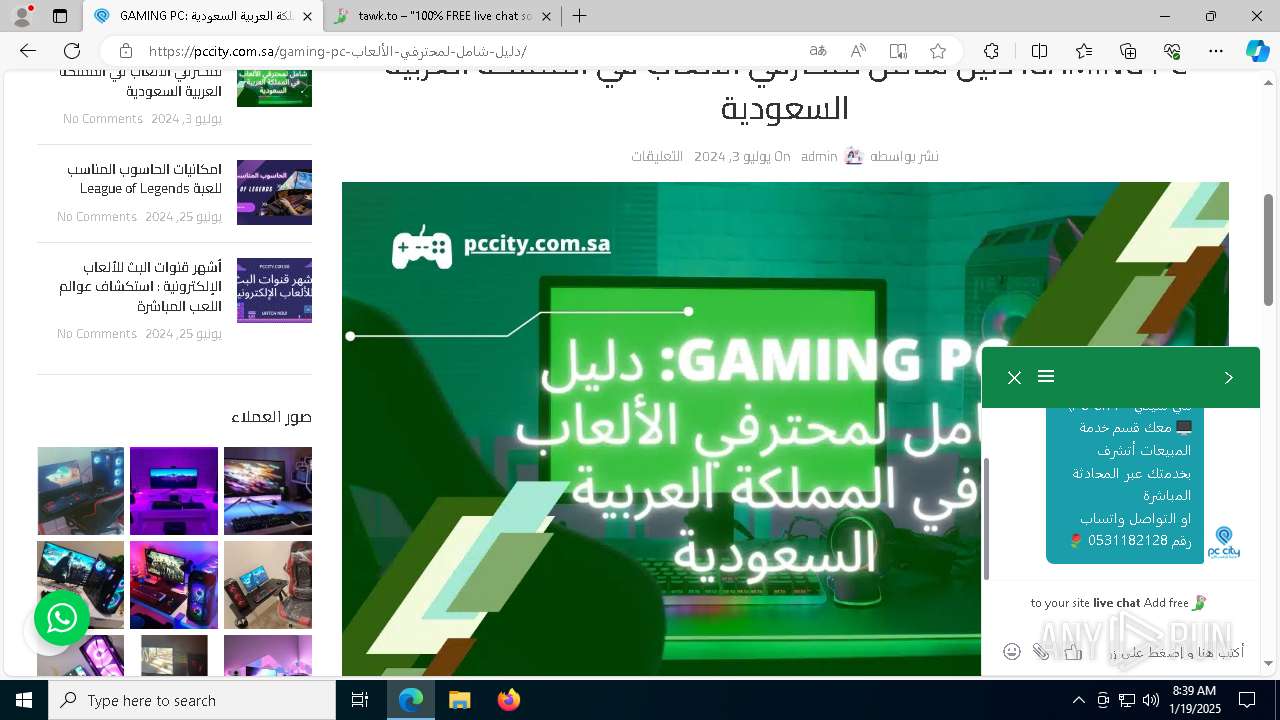Open the first customer photo thumbnail
1280x720 pixels.
[81, 491]
